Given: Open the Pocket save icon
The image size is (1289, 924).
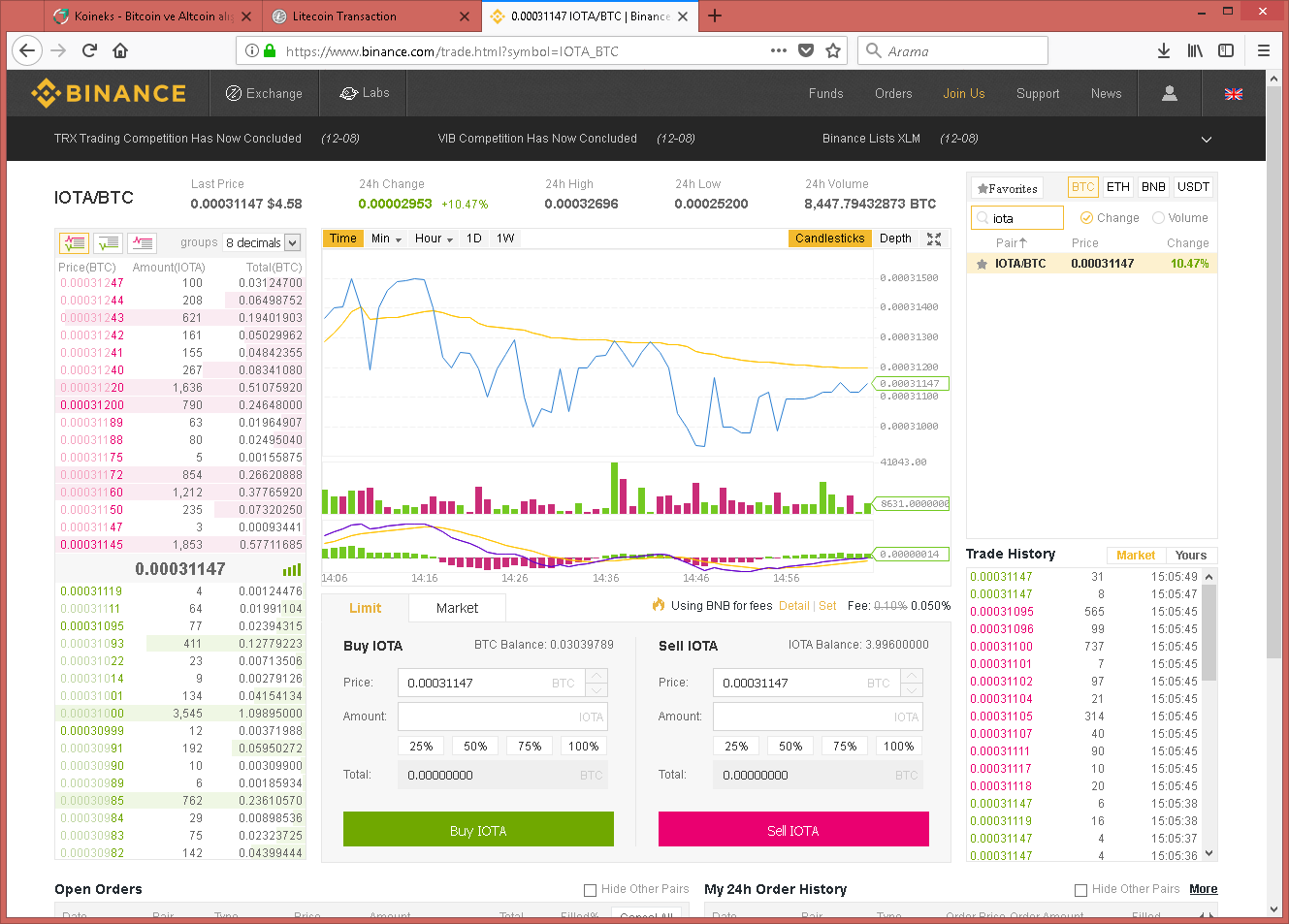Looking at the screenshot, I should [806, 50].
